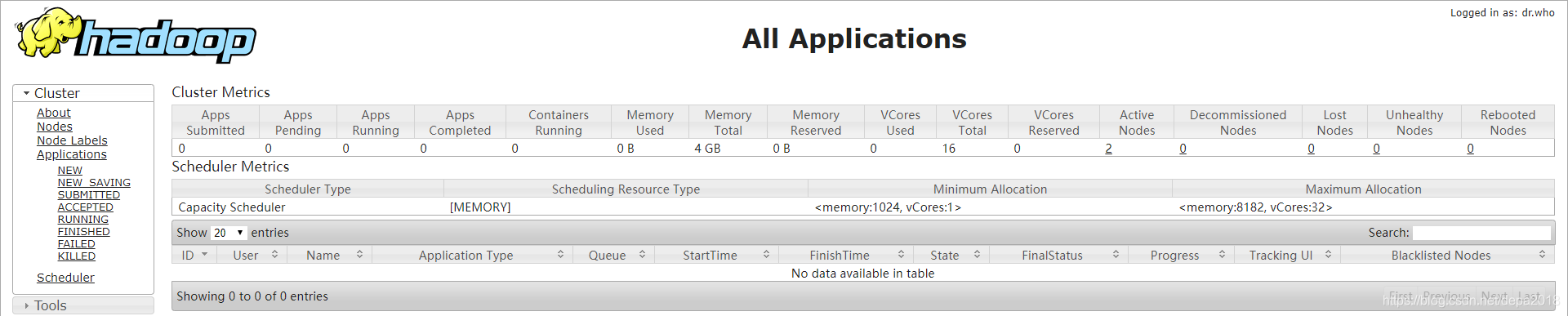The image size is (1568, 316).
Task: Focus the Search input field
Action: [x=1481, y=233]
